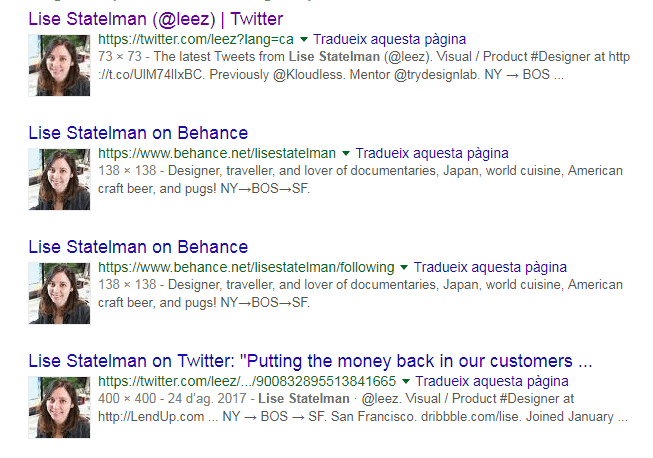The height and width of the screenshot is (458, 653).
Task: Expand the dropdown arrow after lisestatelman/following URL
Action: [x=404, y=268]
